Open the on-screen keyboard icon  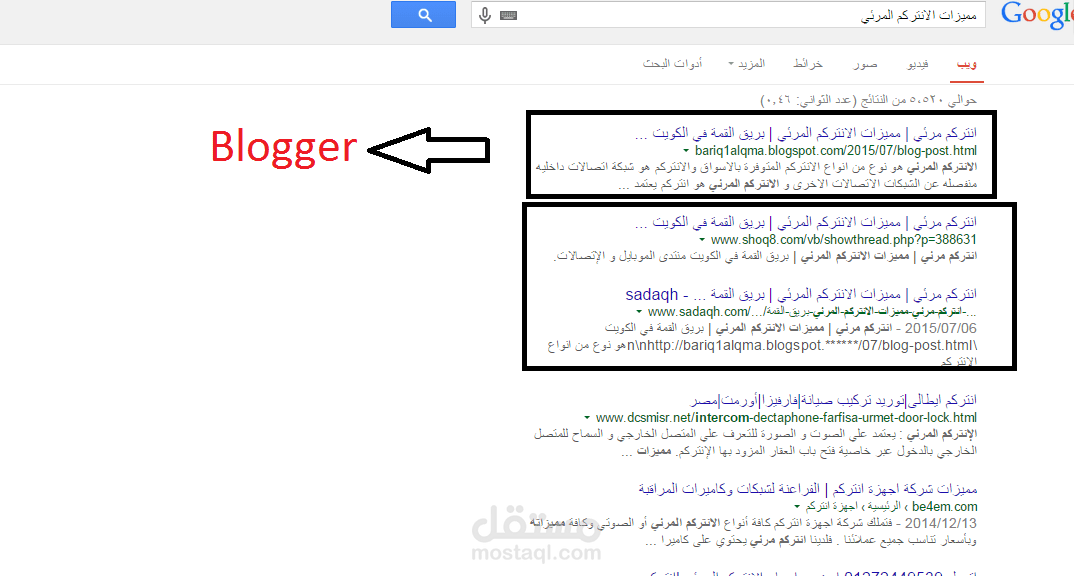508,15
